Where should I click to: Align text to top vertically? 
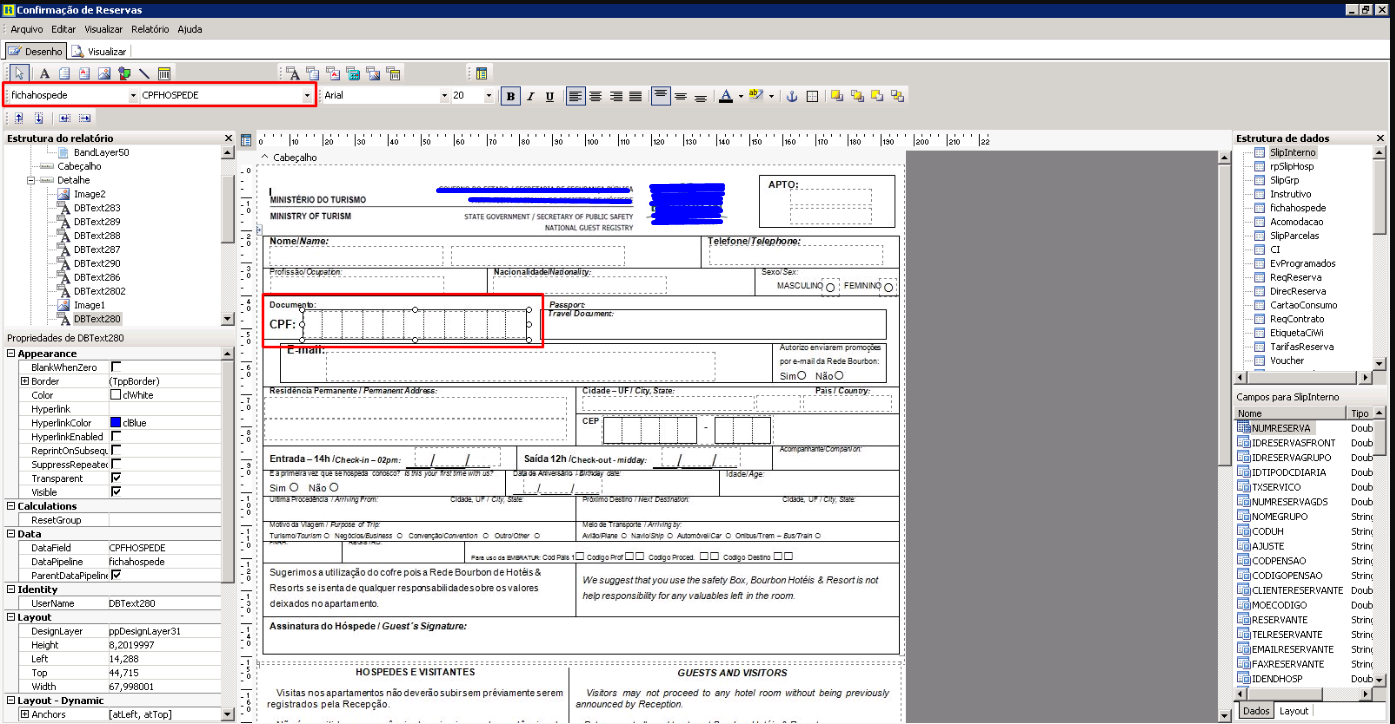pos(660,96)
